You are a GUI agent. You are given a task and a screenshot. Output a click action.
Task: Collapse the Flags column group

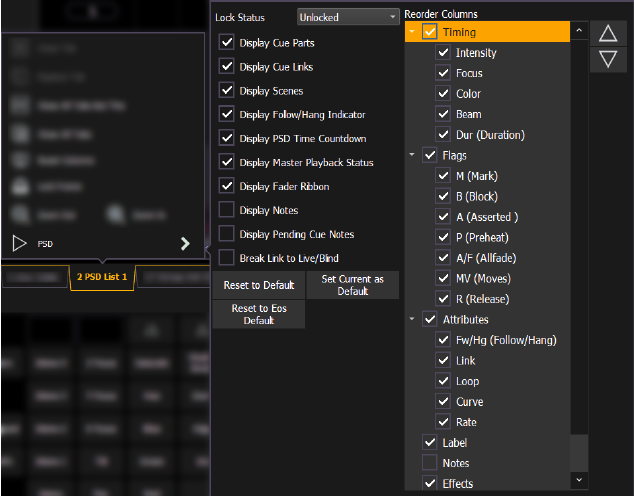pyautogui.click(x=412, y=155)
